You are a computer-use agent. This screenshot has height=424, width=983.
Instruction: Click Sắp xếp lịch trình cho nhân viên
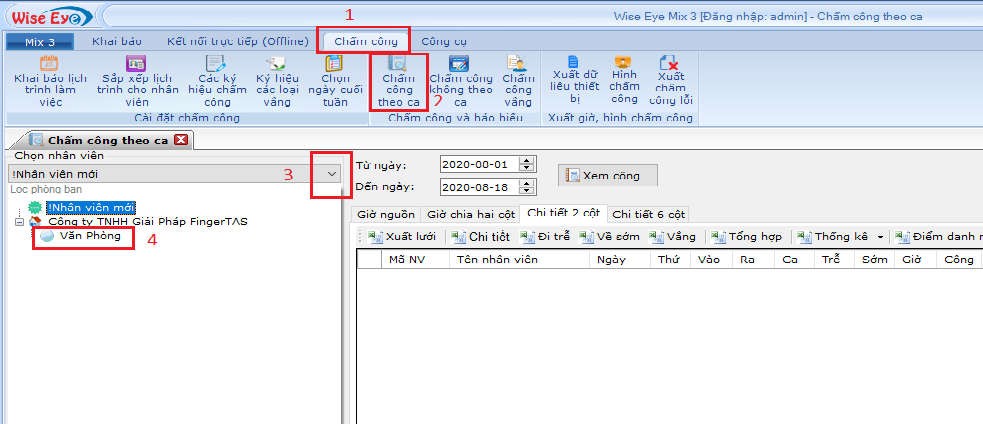click(x=137, y=80)
